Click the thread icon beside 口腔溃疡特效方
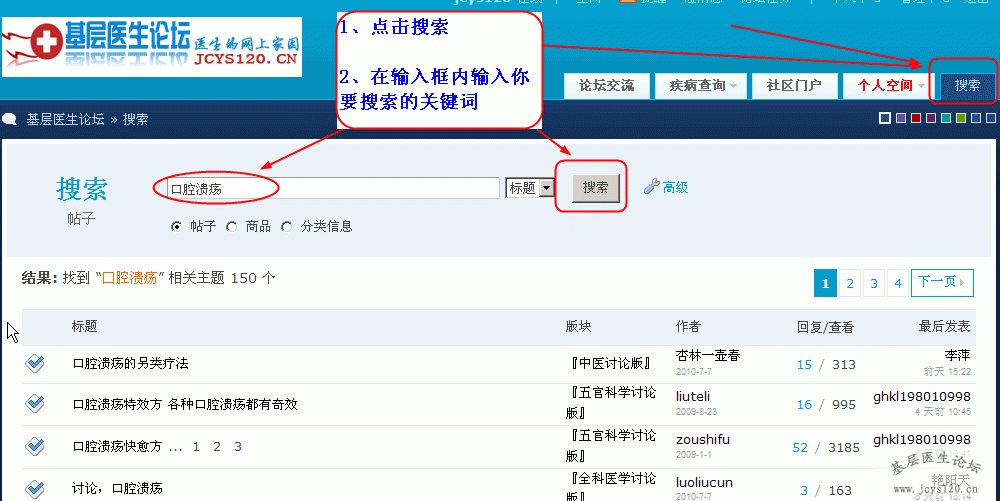 click(35, 403)
